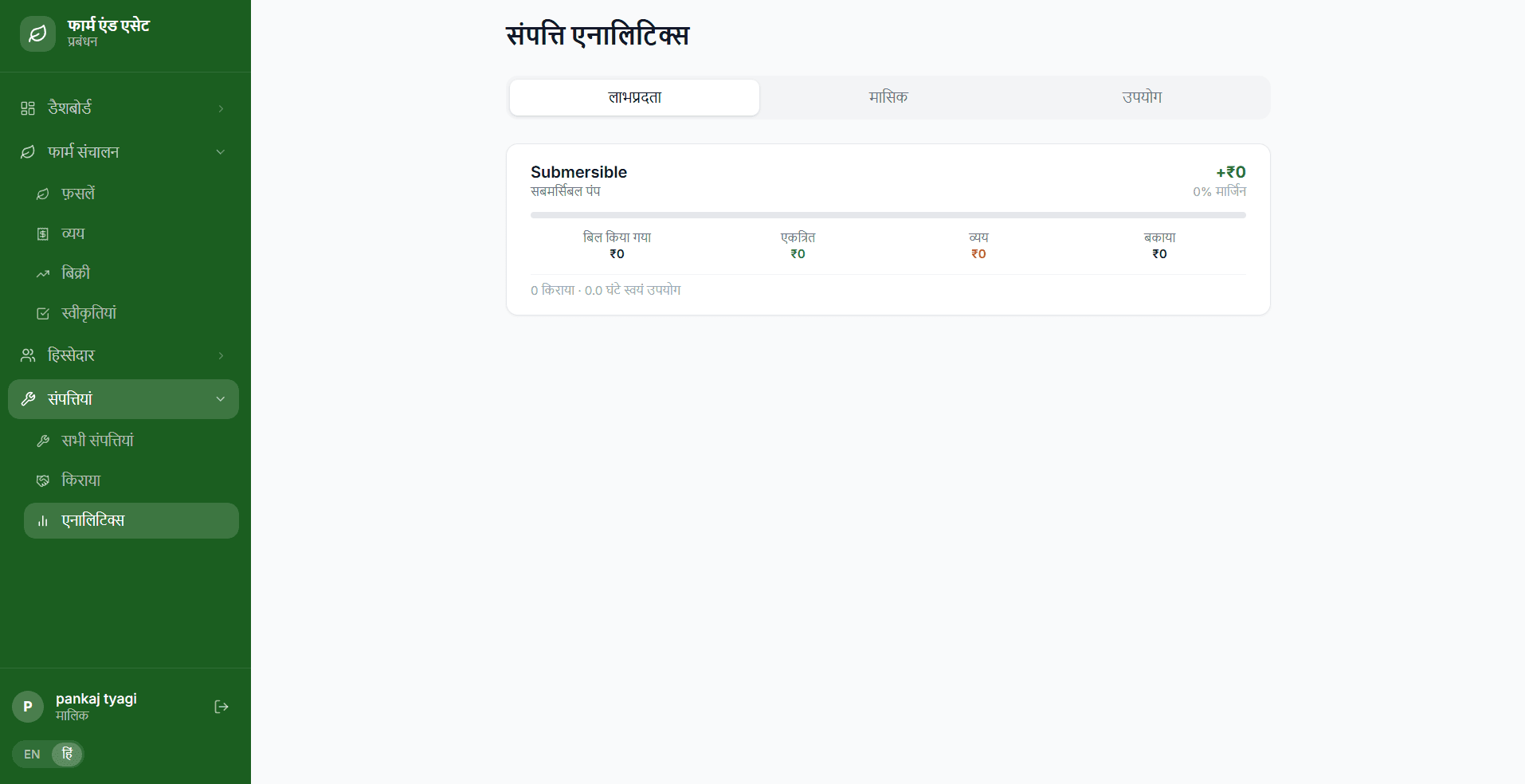Image resolution: width=1525 pixels, height=784 pixels.
Task: Go to the व्यय page
Action: click(x=131, y=233)
